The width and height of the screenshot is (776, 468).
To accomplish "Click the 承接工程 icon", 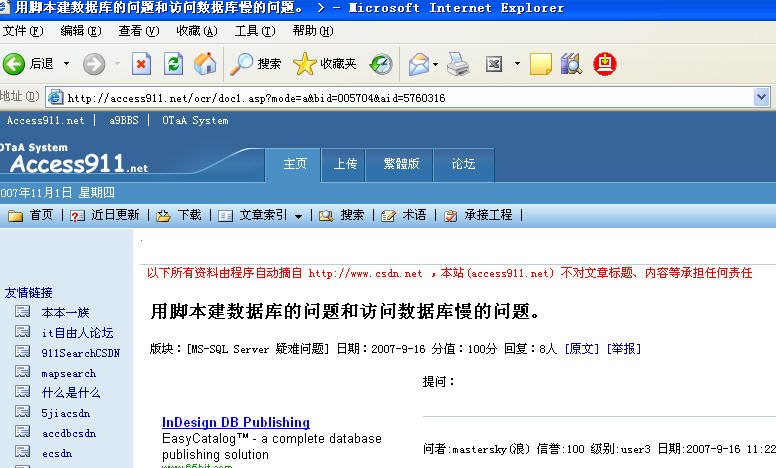I will (450, 216).
